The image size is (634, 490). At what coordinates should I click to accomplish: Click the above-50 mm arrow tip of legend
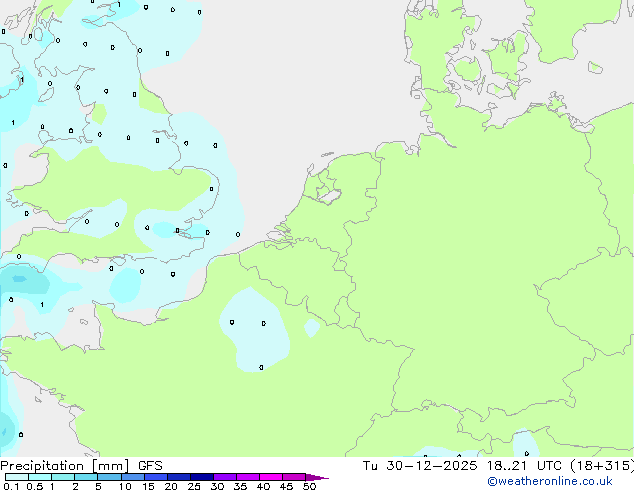click(x=317, y=477)
